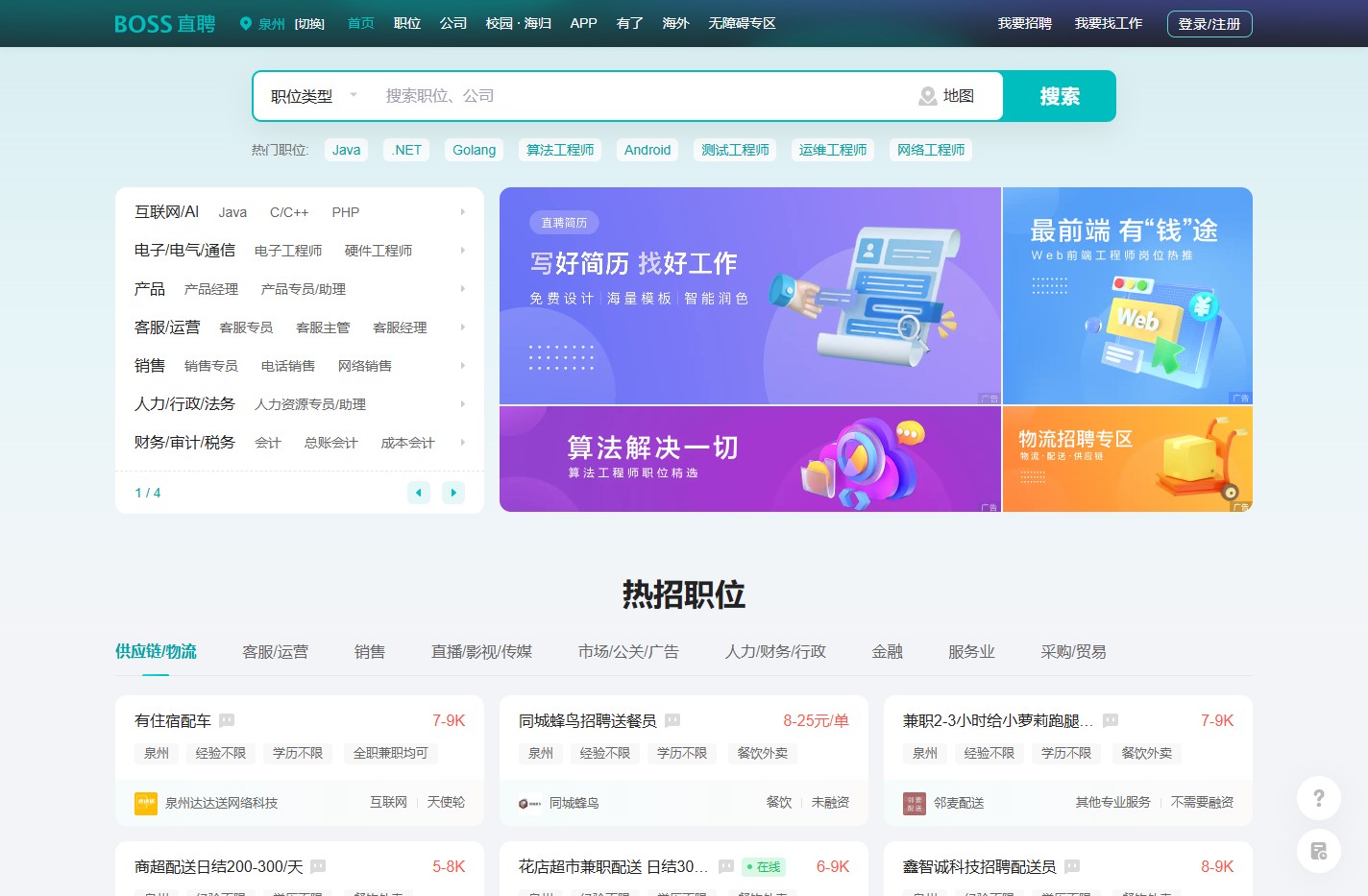Viewport: 1368px width, 896px height.
Task: Open APP in top navigation
Action: (x=583, y=23)
